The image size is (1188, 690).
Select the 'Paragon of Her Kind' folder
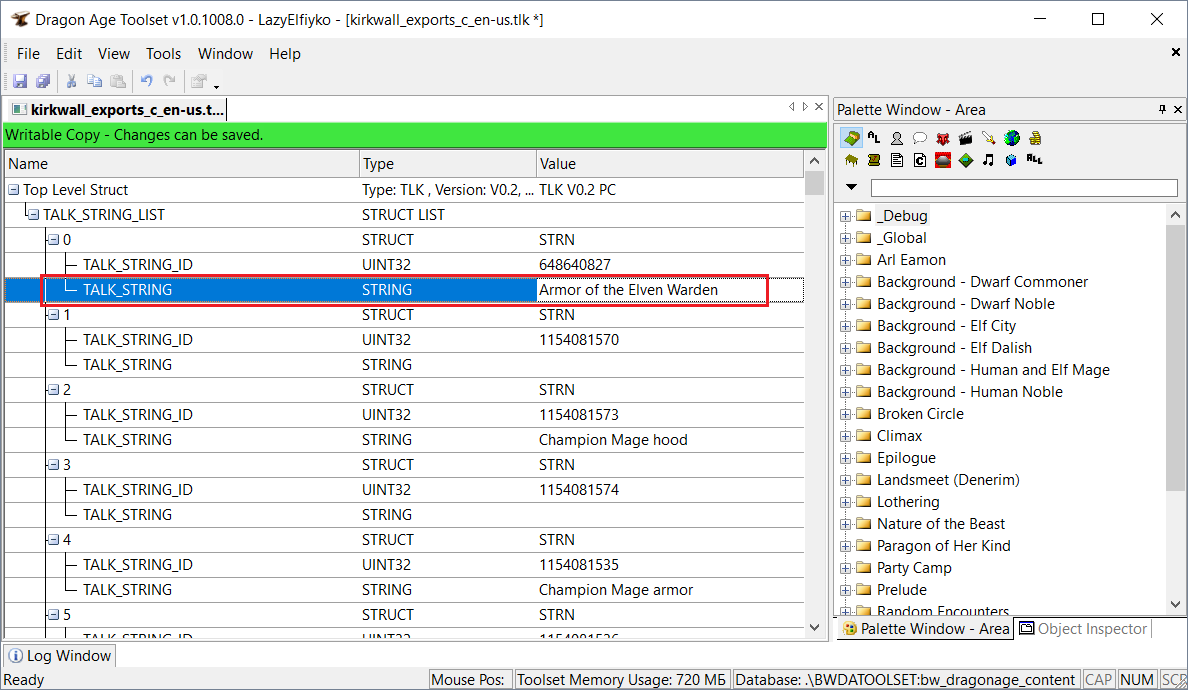coord(943,546)
